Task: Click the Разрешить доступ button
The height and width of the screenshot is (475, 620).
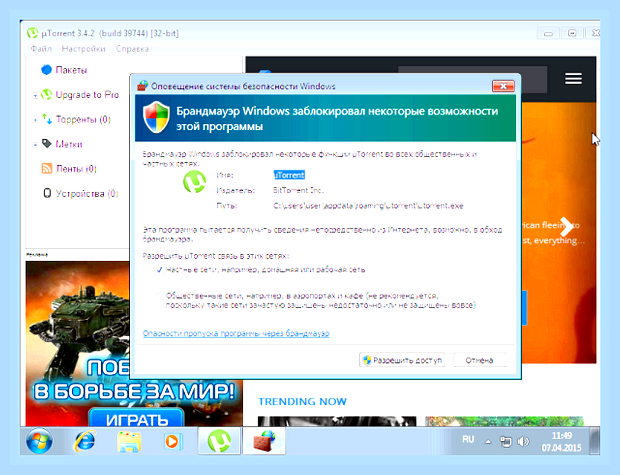Action: click(402, 360)
